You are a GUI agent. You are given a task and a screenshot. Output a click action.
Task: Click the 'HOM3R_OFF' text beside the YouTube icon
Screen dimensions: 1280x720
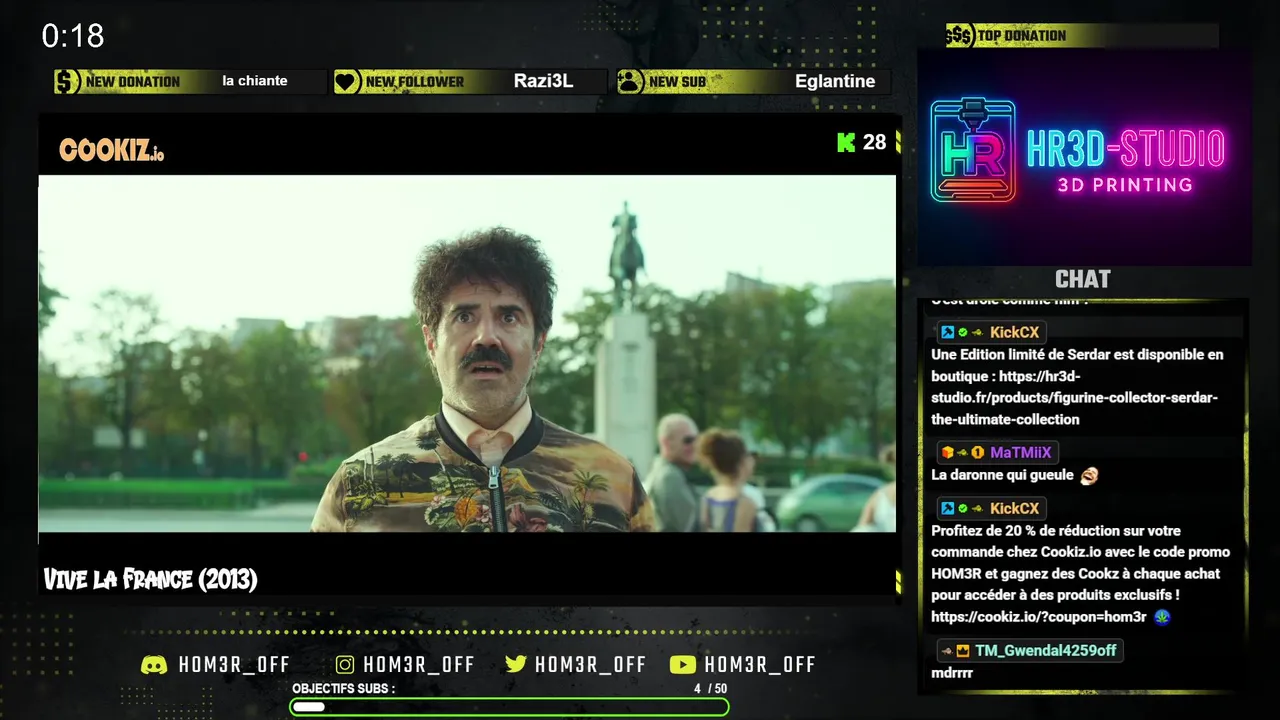[760, 665]
